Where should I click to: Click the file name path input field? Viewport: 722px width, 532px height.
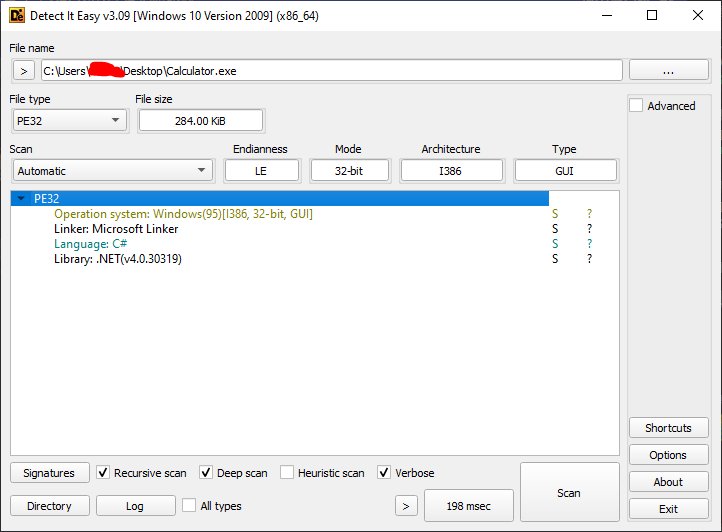coord(332,70)
